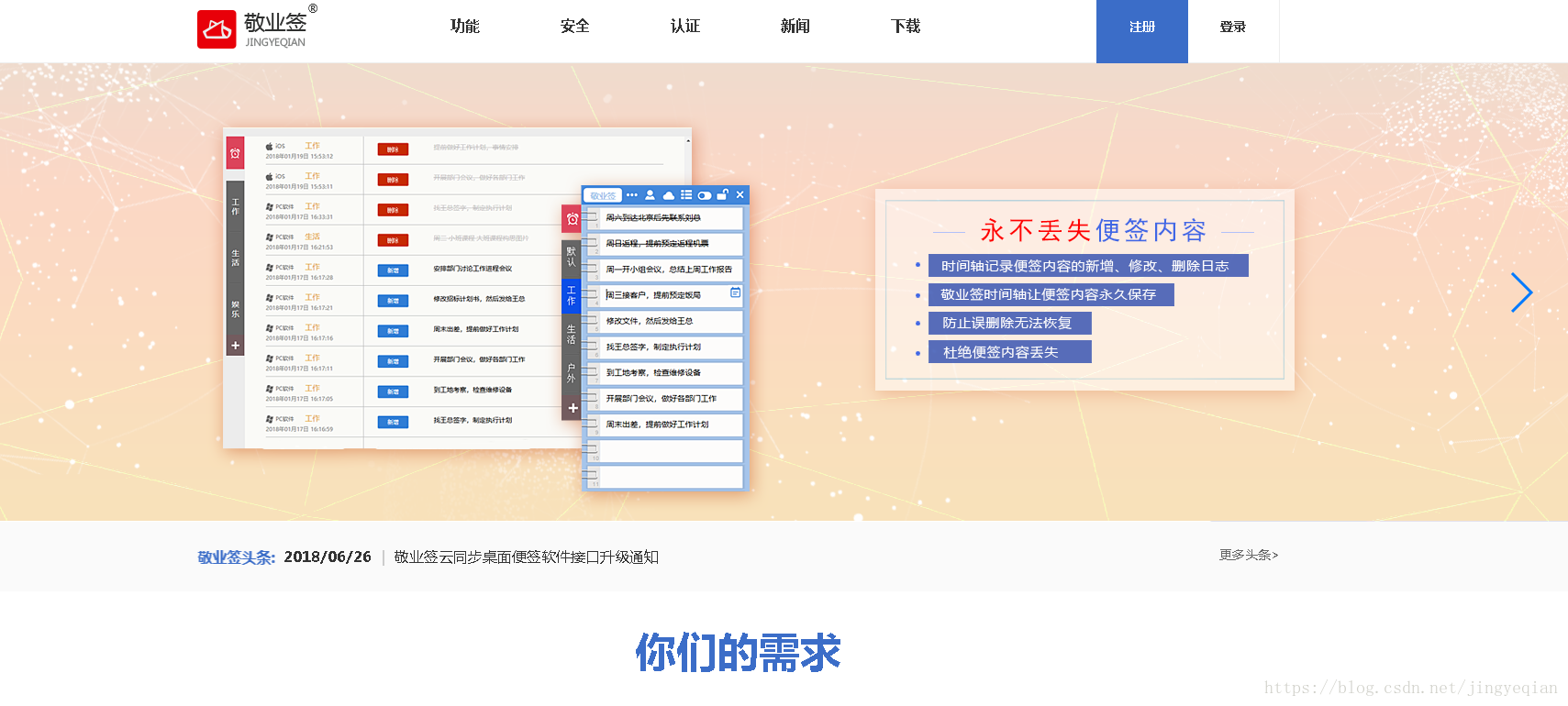1568x706 pixels.
Task: Click the 敬业签头条: label
Action: click(237, 557)
